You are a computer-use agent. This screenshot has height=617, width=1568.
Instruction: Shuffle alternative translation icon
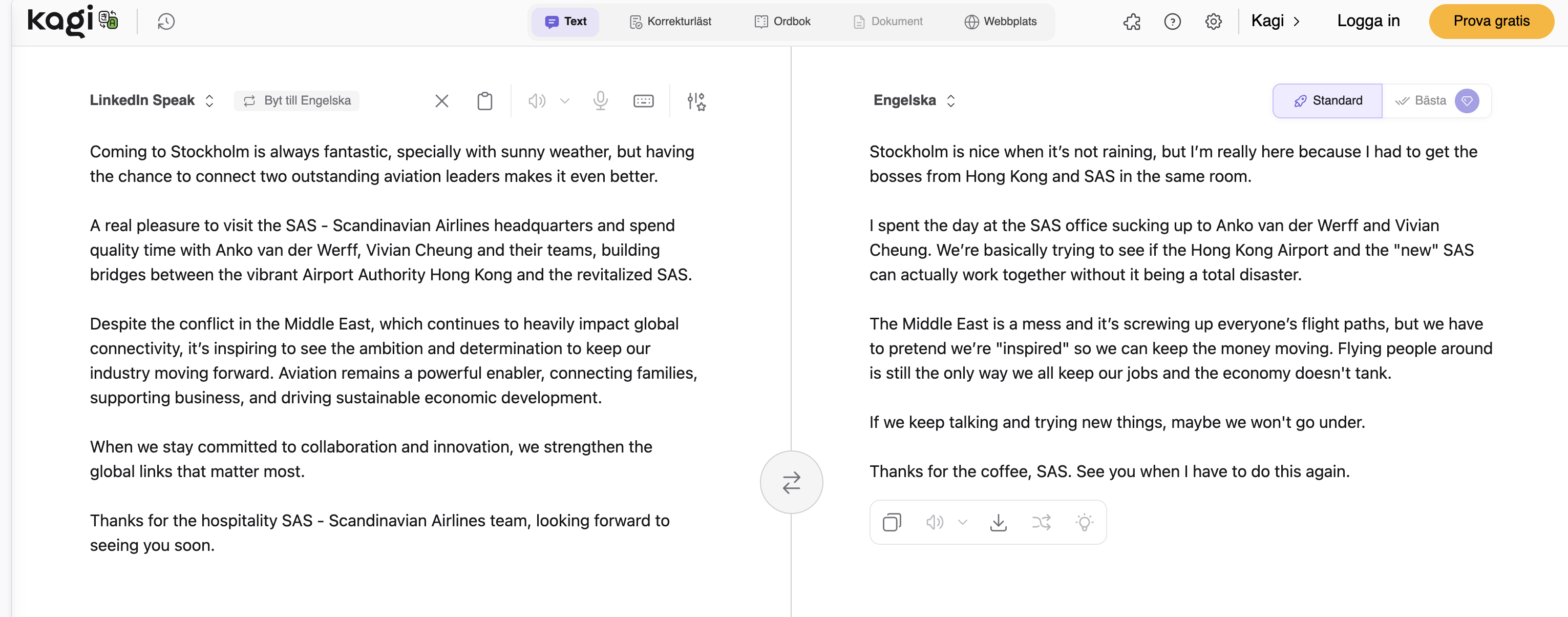pyautogui.click(x=1042, y=522)
